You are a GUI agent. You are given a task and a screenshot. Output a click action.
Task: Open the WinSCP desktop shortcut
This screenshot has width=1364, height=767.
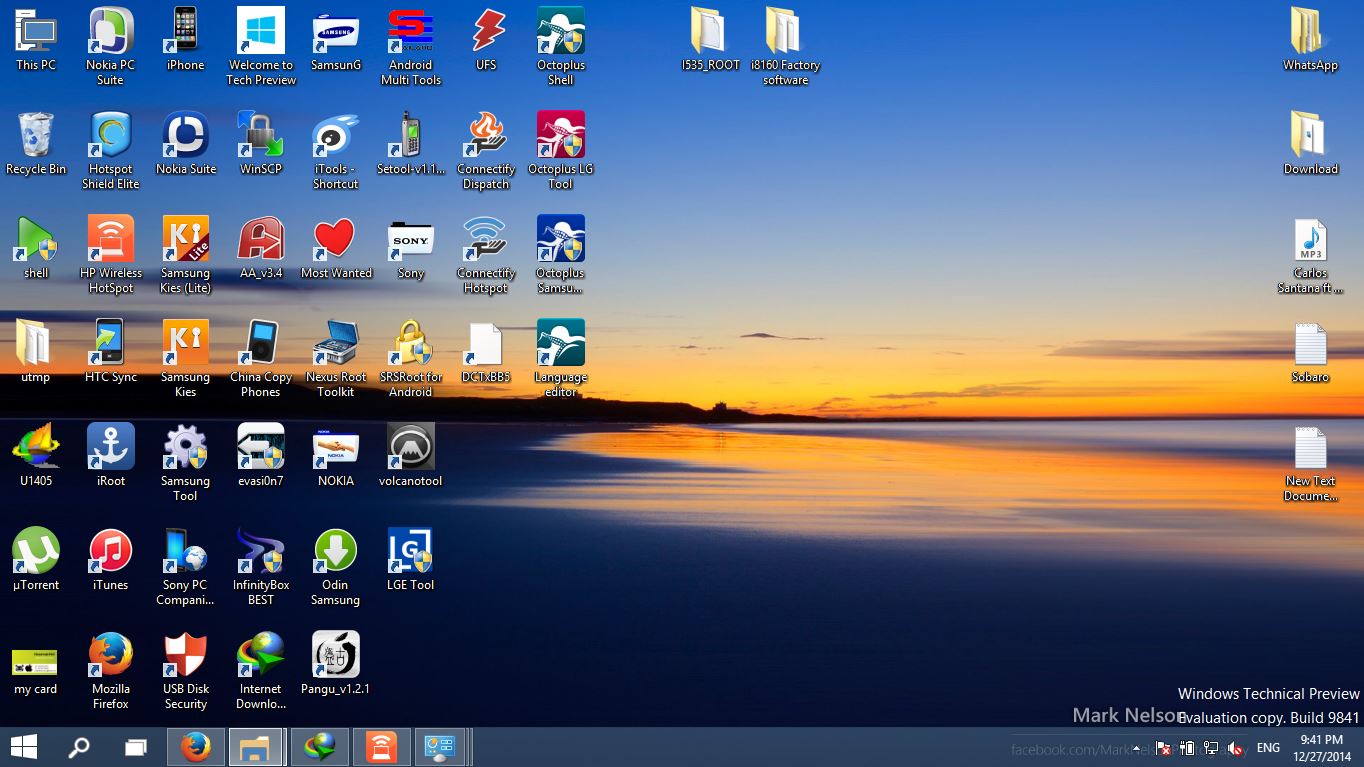point(260,144)
